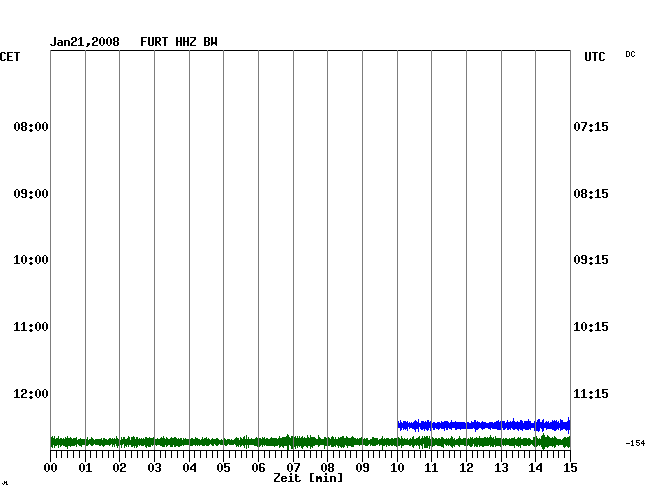Select the 12:00 CET time label
Image resolution: width=650 pixels, height=494 pixels.
31,393
